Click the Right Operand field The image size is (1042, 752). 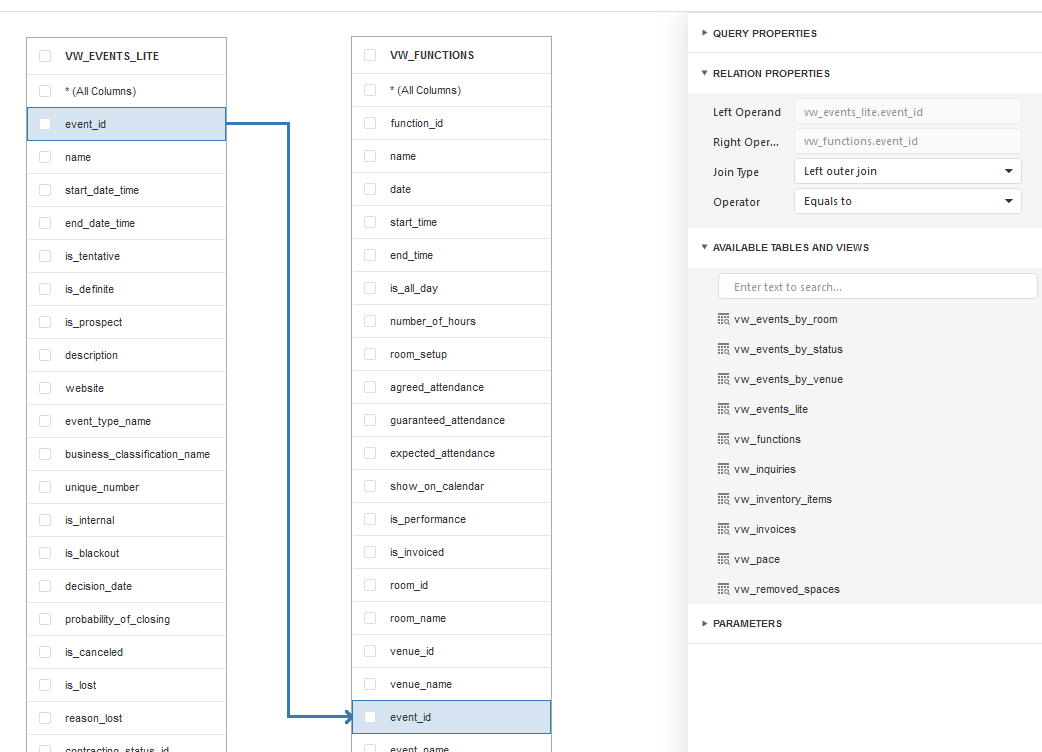908,141
